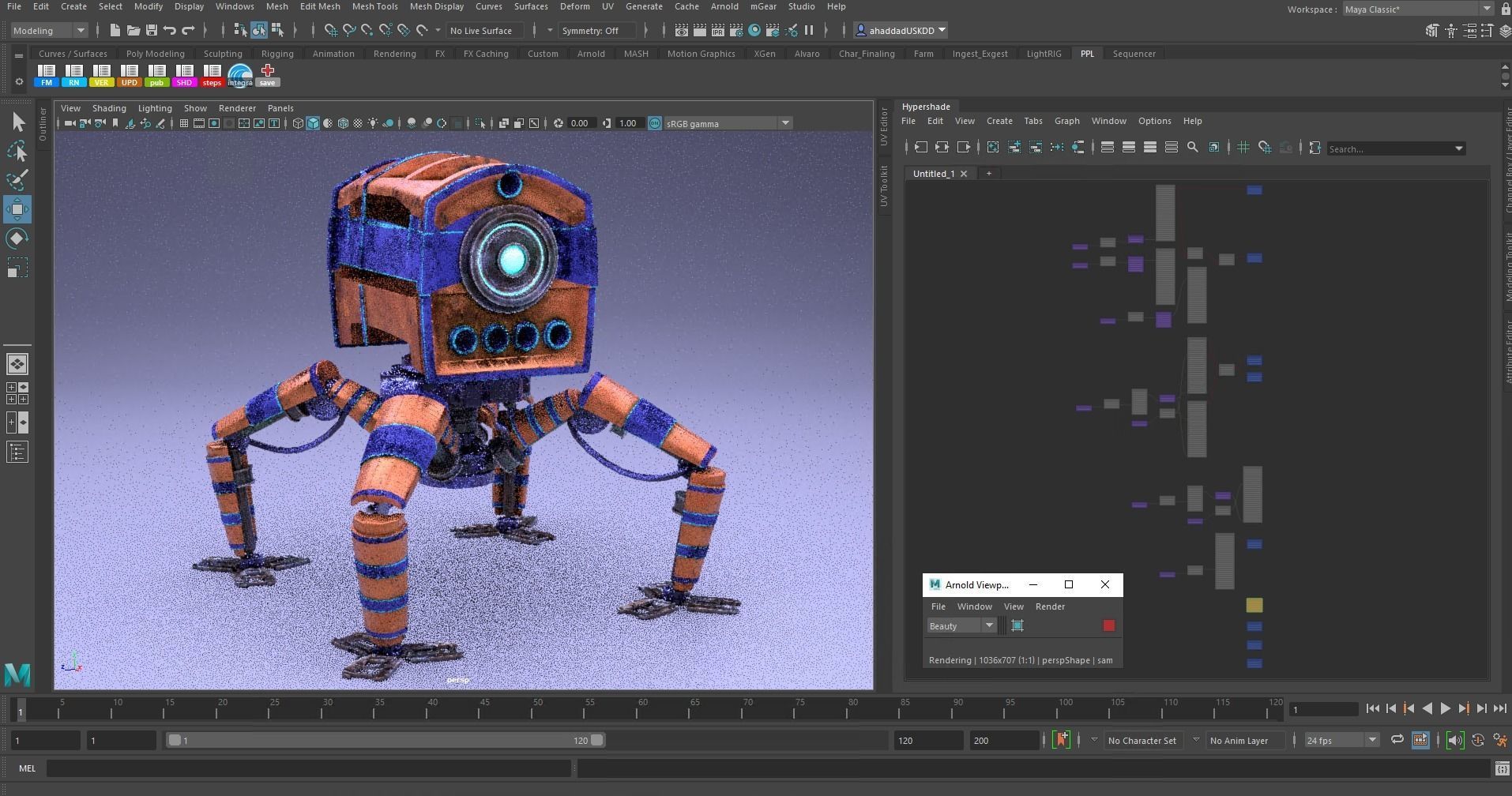Open the Mesh Tools menu
1512x796 pixels.
(x=374, y=6)
